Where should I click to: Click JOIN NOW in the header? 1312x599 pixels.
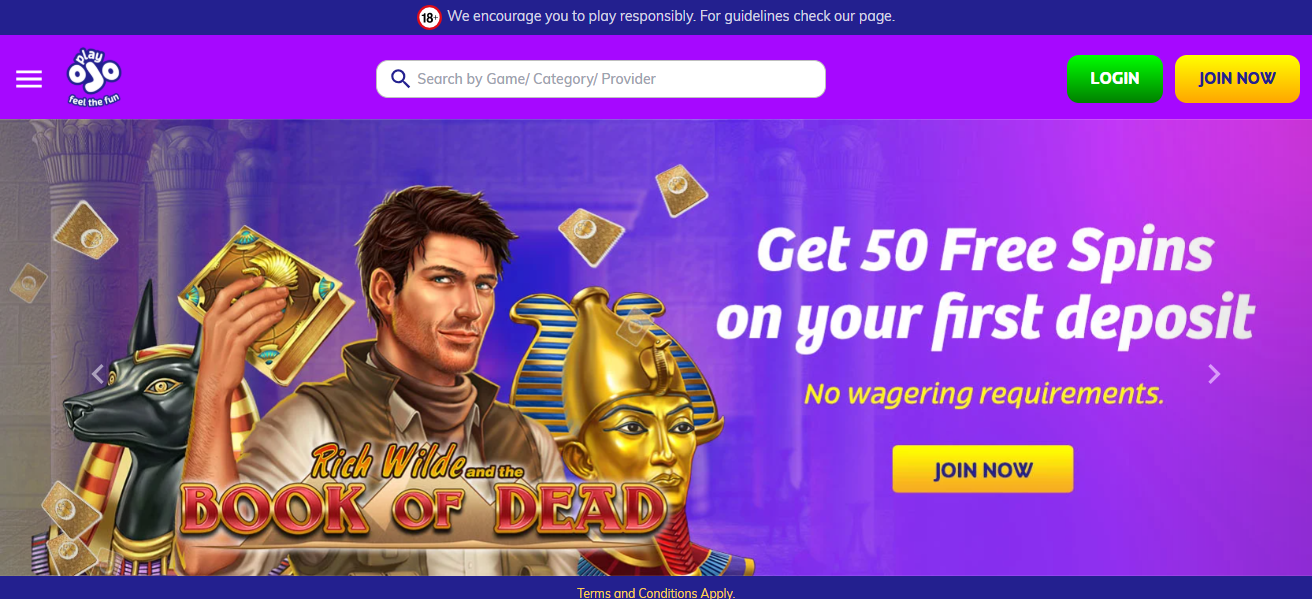(x=1237, y=79)
